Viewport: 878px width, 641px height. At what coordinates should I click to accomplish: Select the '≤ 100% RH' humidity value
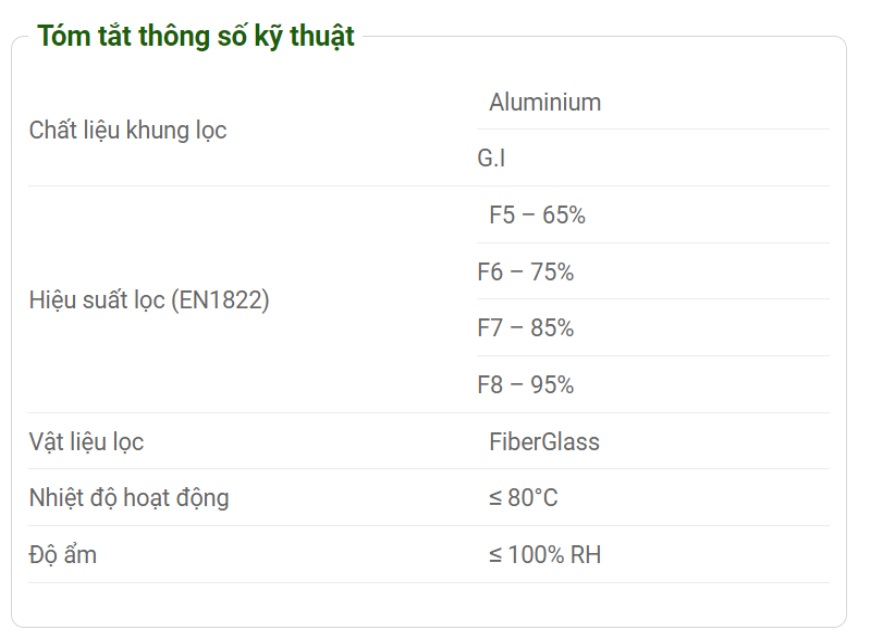(545, 555)
